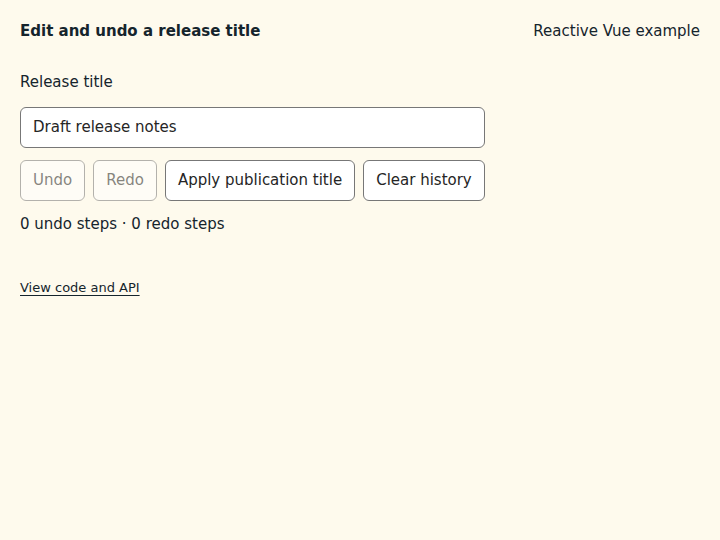Click the disabled Redo button

(x=125, y=180)
